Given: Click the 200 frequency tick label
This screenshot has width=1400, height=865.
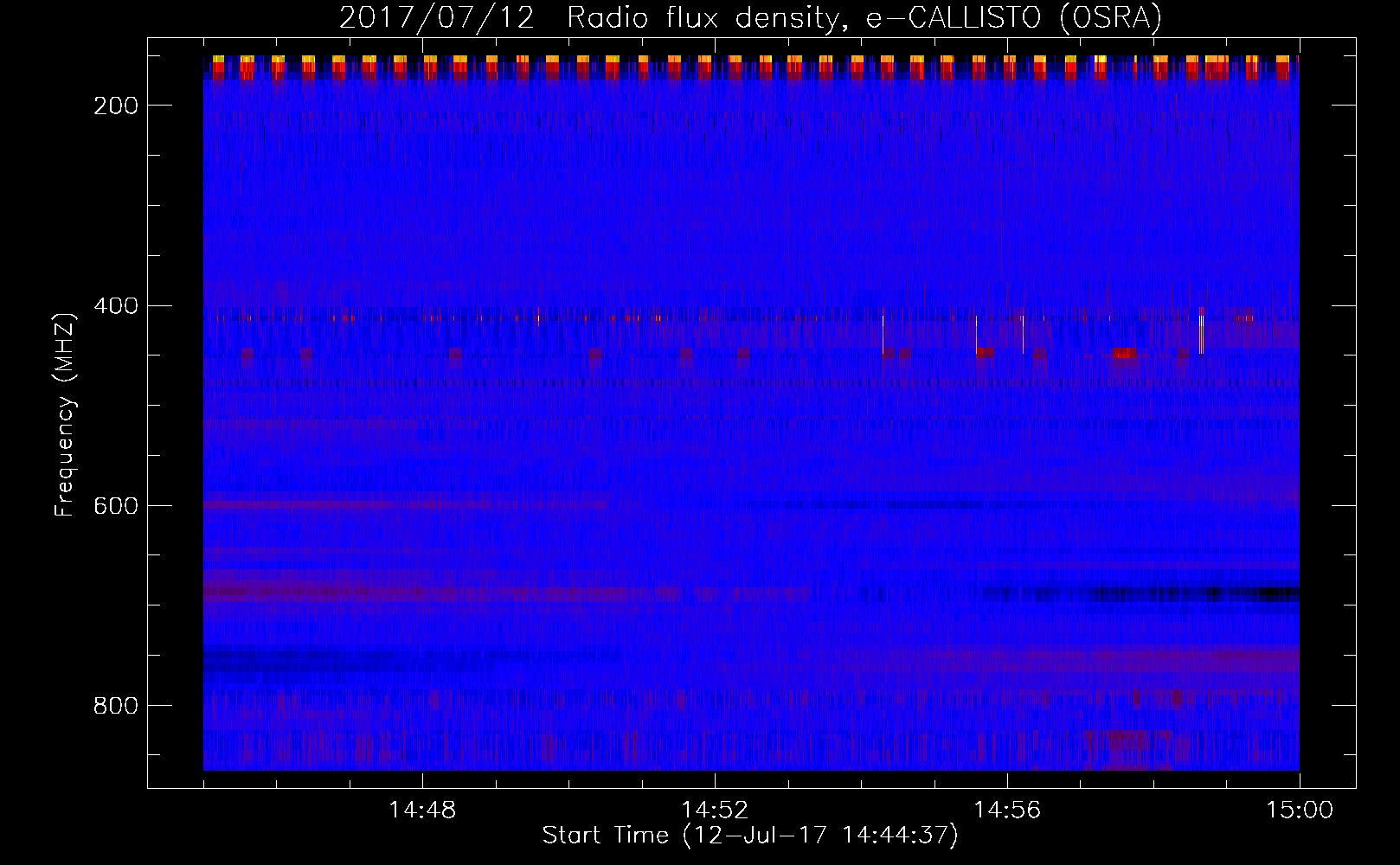Looking at the screenshot, I should click(115, 106).
